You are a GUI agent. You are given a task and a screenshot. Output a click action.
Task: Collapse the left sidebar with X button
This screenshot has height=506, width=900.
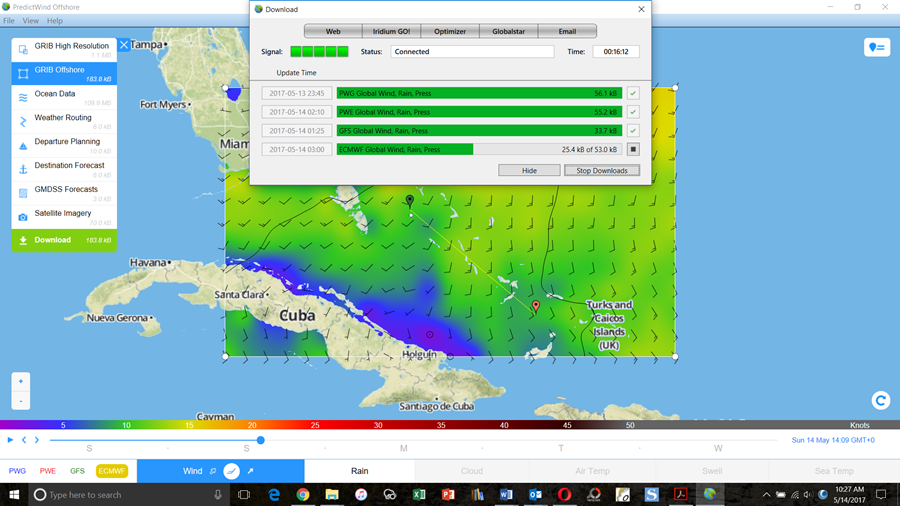tap(124, 45)
